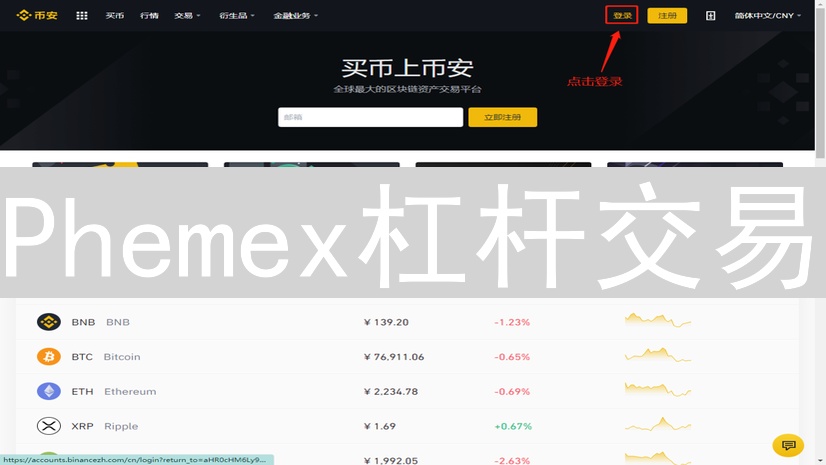Click the -2.63% change value

(x=512, y=460)
